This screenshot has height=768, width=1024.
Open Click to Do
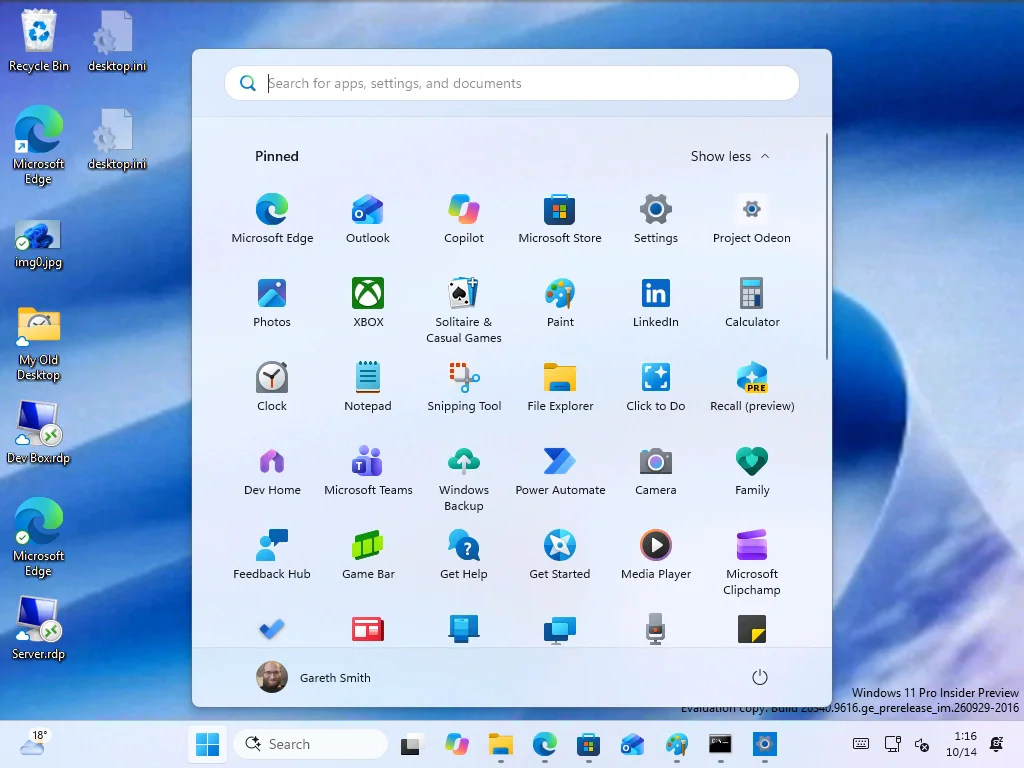click(x=656, y=387)
